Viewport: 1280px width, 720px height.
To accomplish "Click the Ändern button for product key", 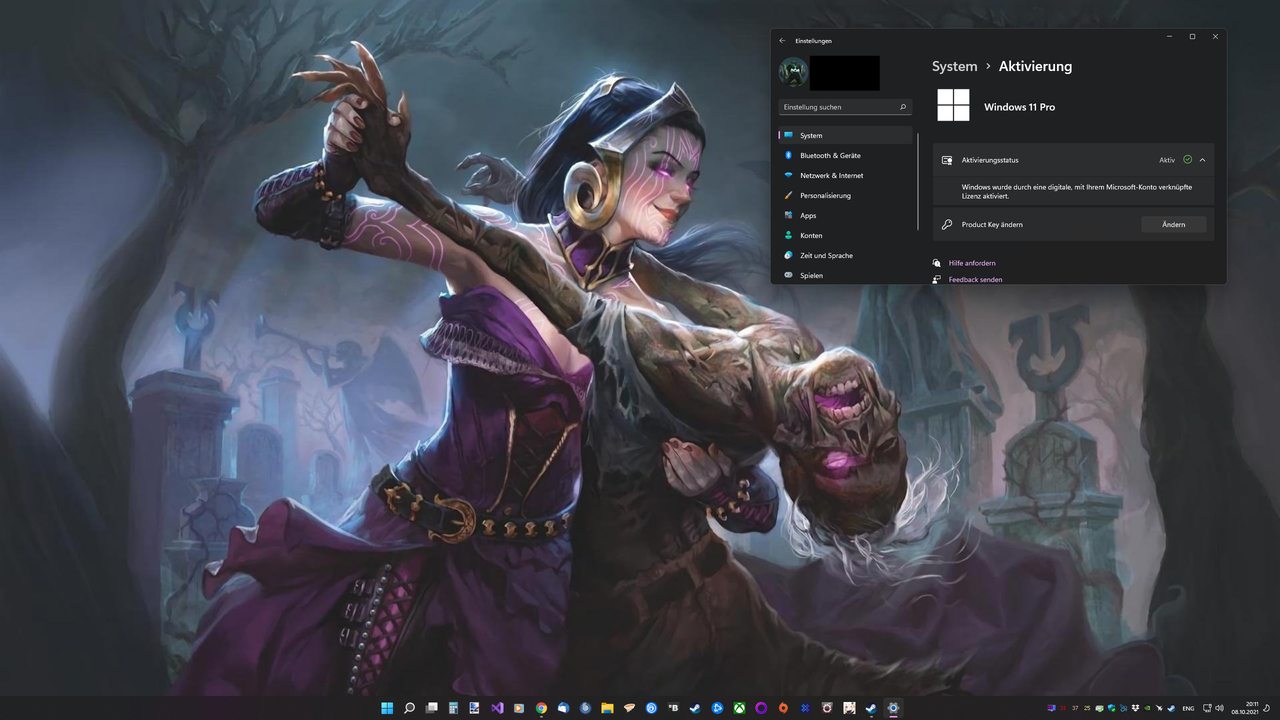I will coord(1173,225).
